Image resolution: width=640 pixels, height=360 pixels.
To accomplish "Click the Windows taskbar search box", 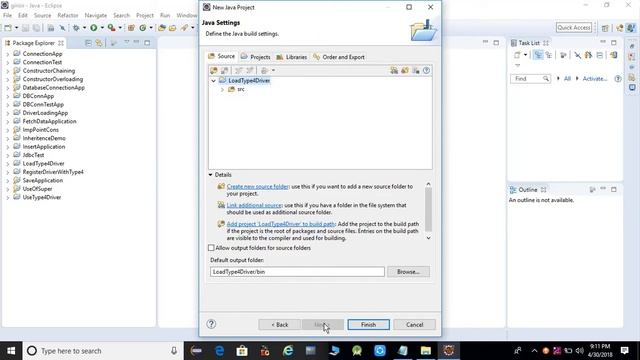I will click(103, 351).
